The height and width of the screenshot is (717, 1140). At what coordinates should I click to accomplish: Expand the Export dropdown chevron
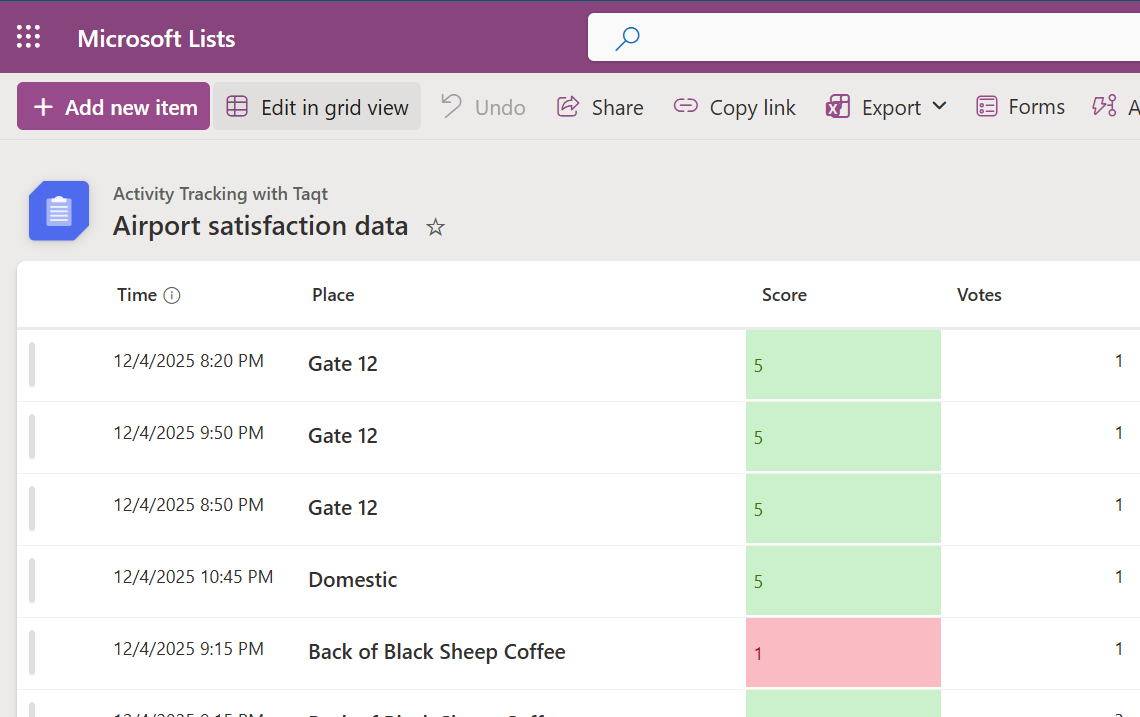click(940, 106)
